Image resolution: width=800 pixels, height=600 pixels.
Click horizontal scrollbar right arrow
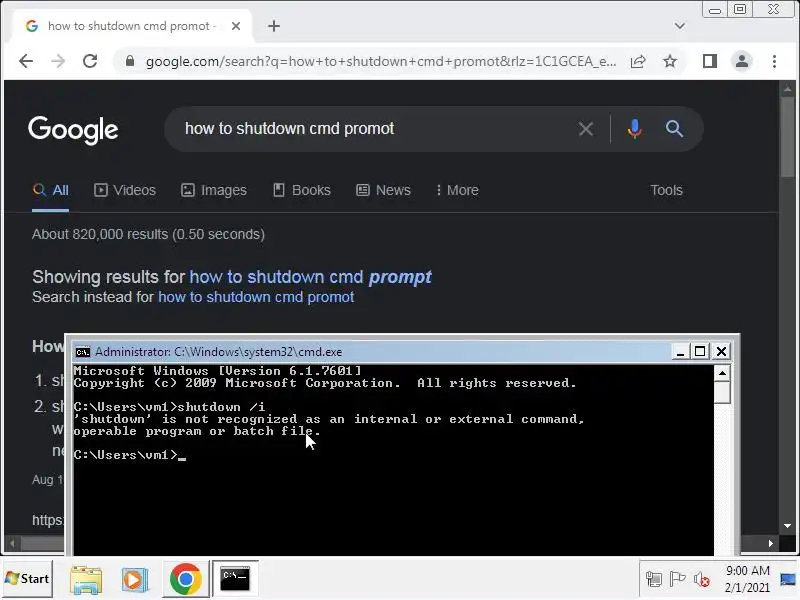coord(771,543)
